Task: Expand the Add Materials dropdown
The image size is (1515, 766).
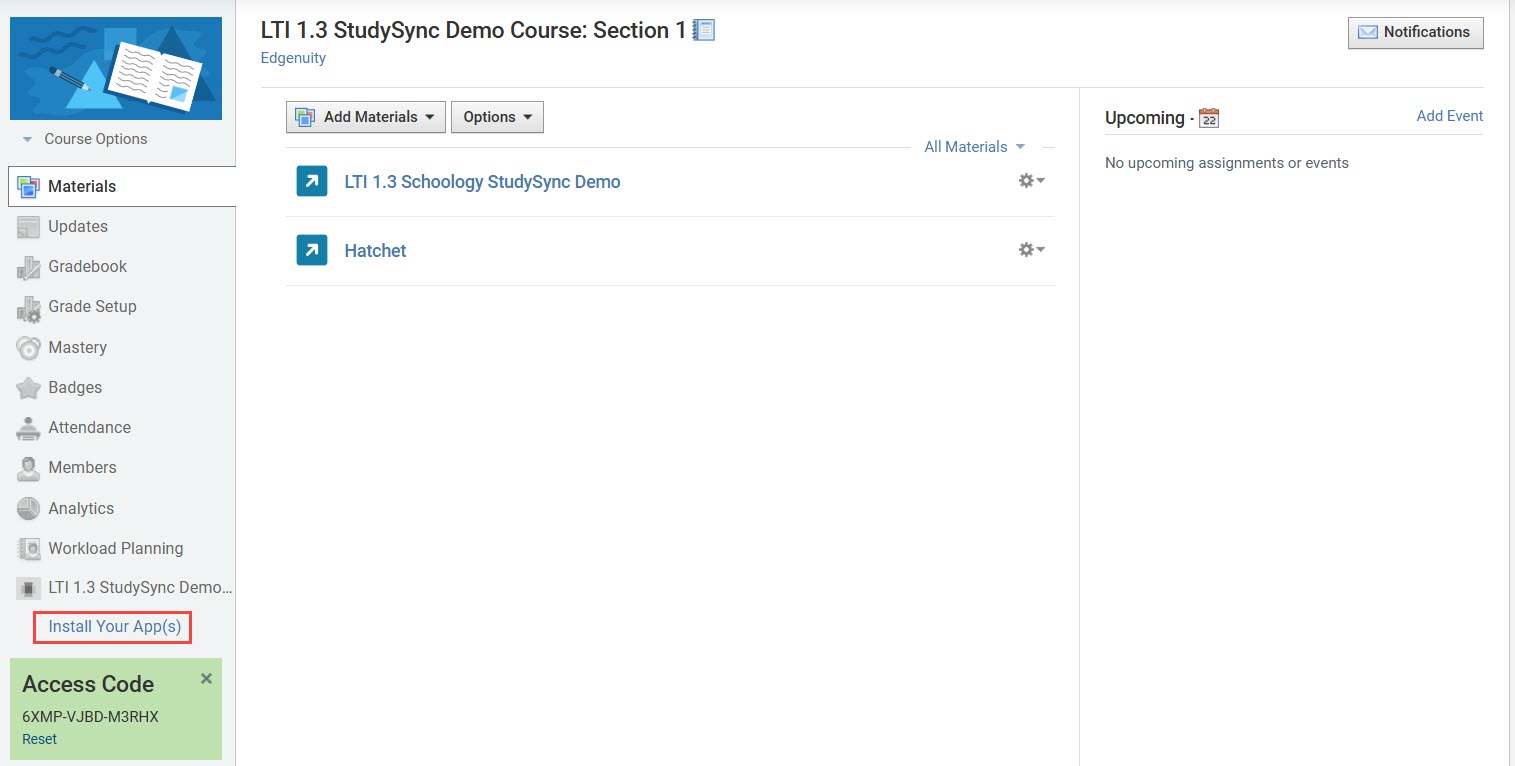Action: coord(366,117)
